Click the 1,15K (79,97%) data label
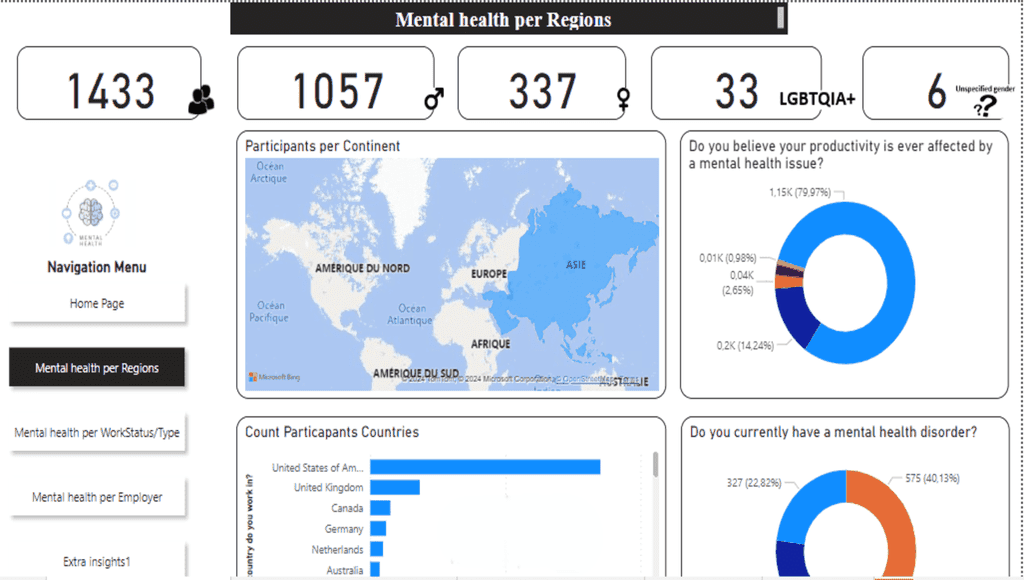This screenshot has height=580, width=1024. pyautogui.click(x=799, y=192)
